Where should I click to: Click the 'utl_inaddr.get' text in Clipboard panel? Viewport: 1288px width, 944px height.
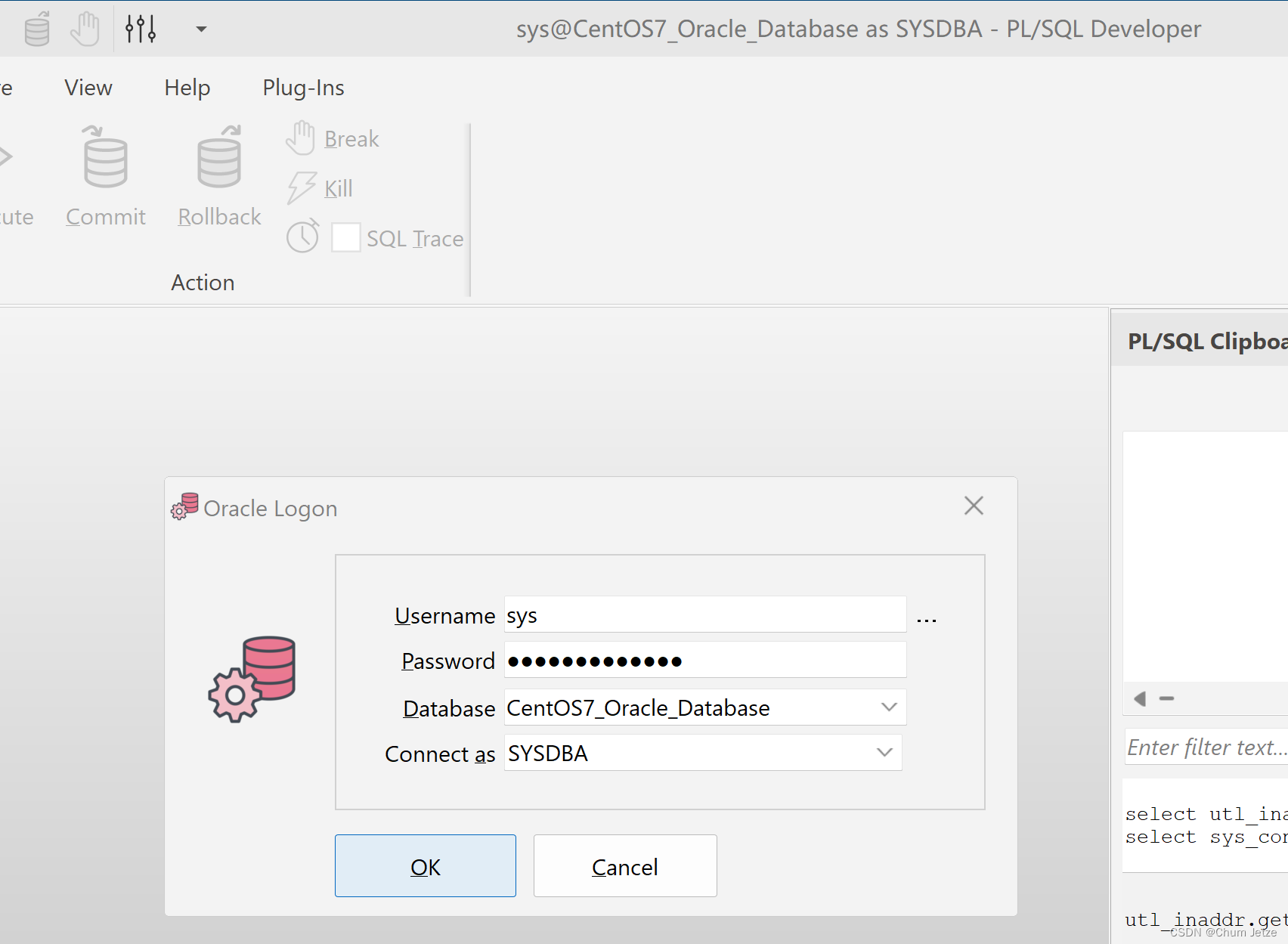[1206, 920]
